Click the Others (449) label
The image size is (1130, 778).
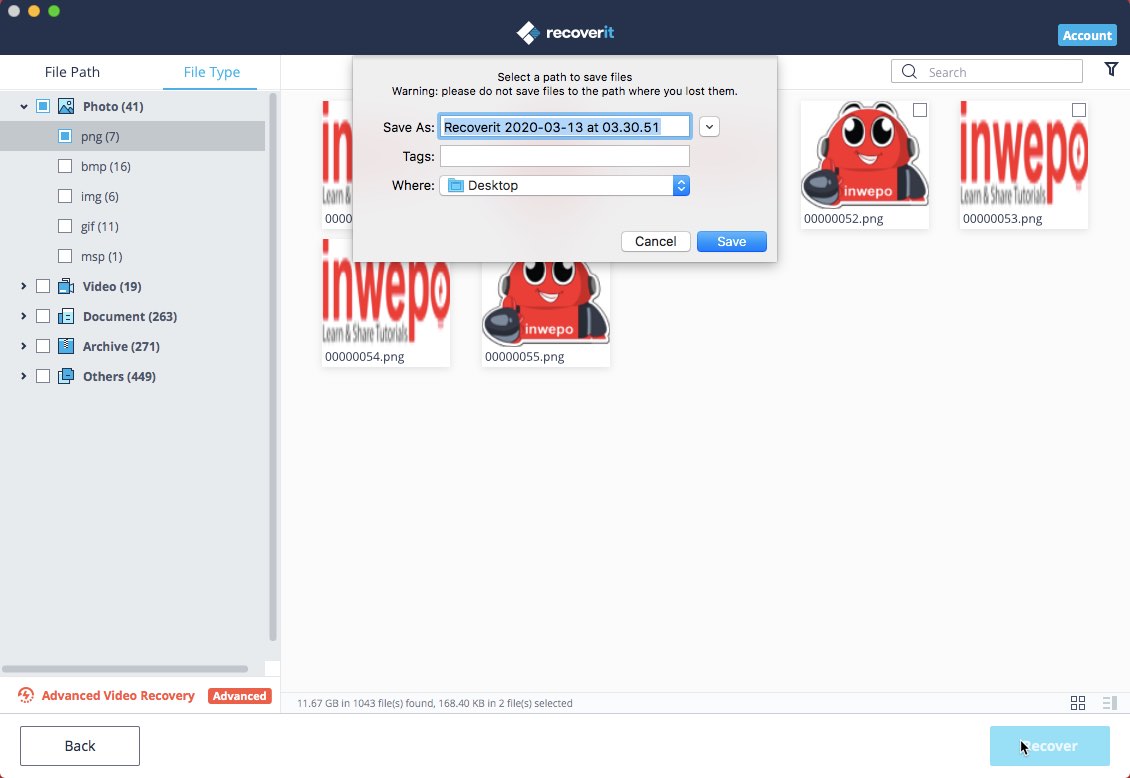(x=119, y=376)
